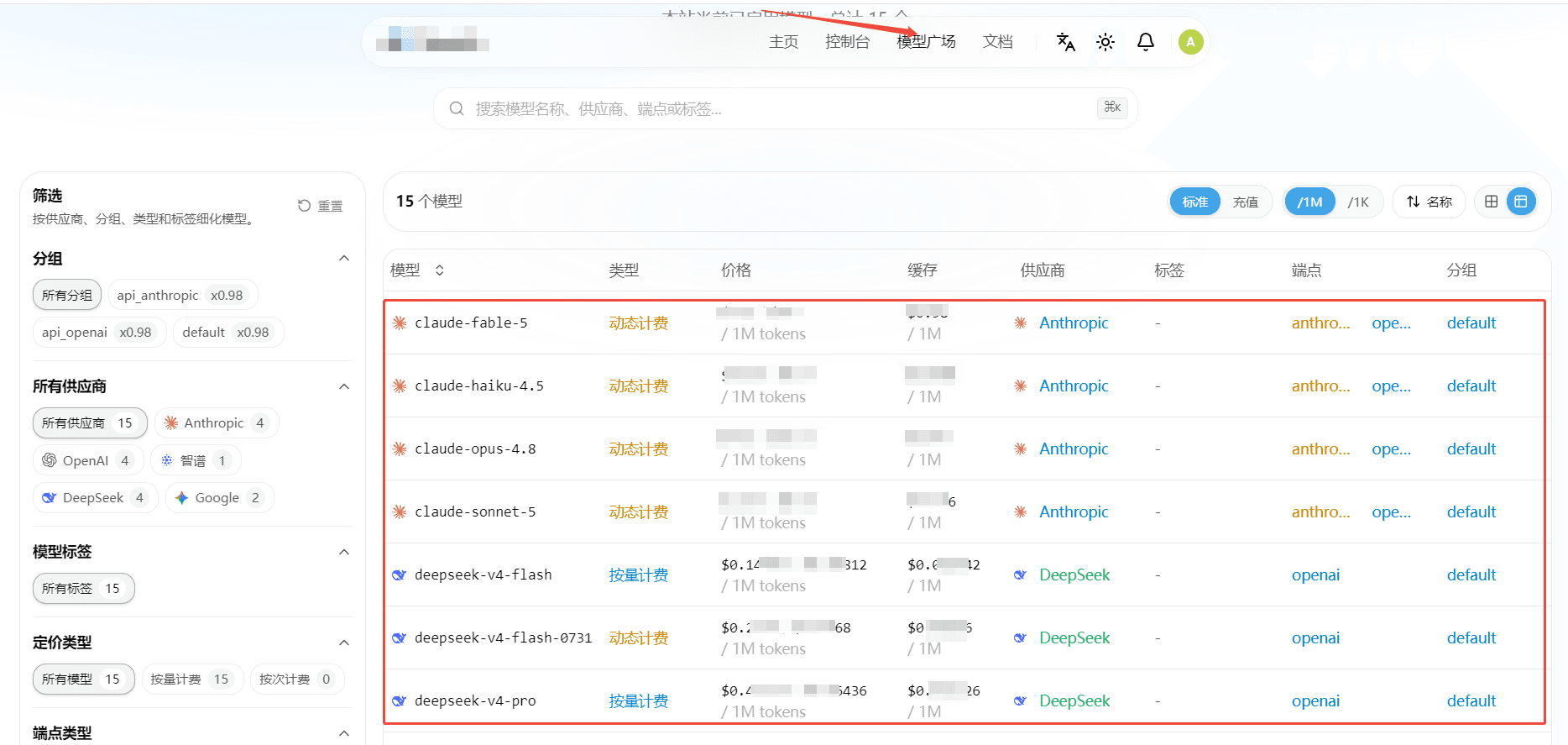Image resolution: width=1568 pixels, height=745 pixels.
Task: Toggle the light/dark theme sun icon
Action: (1105, 42)
